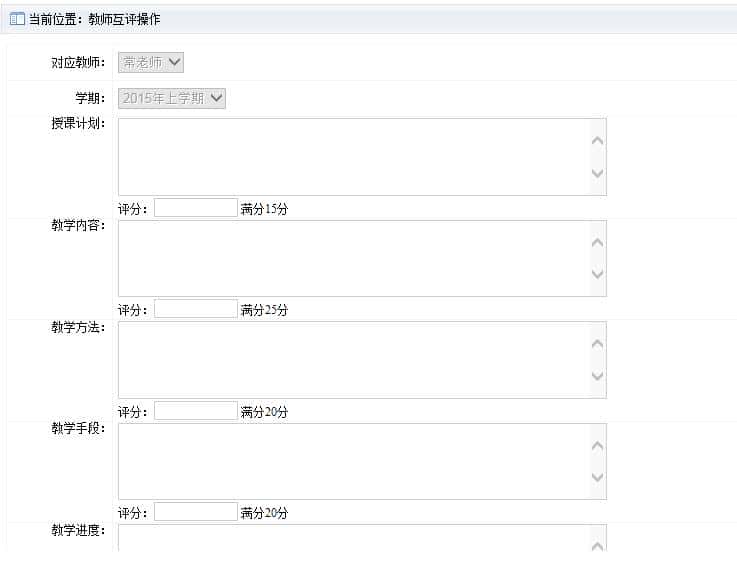Open the 对应教师 dropdown showing 常老师

click(151, 62)
